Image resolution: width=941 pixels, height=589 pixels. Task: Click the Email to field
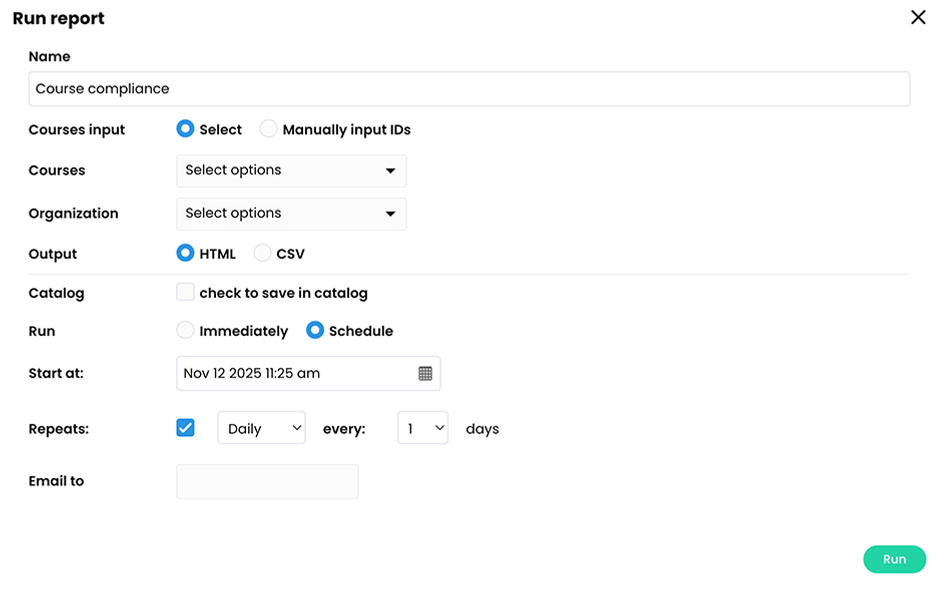point(267,482)
